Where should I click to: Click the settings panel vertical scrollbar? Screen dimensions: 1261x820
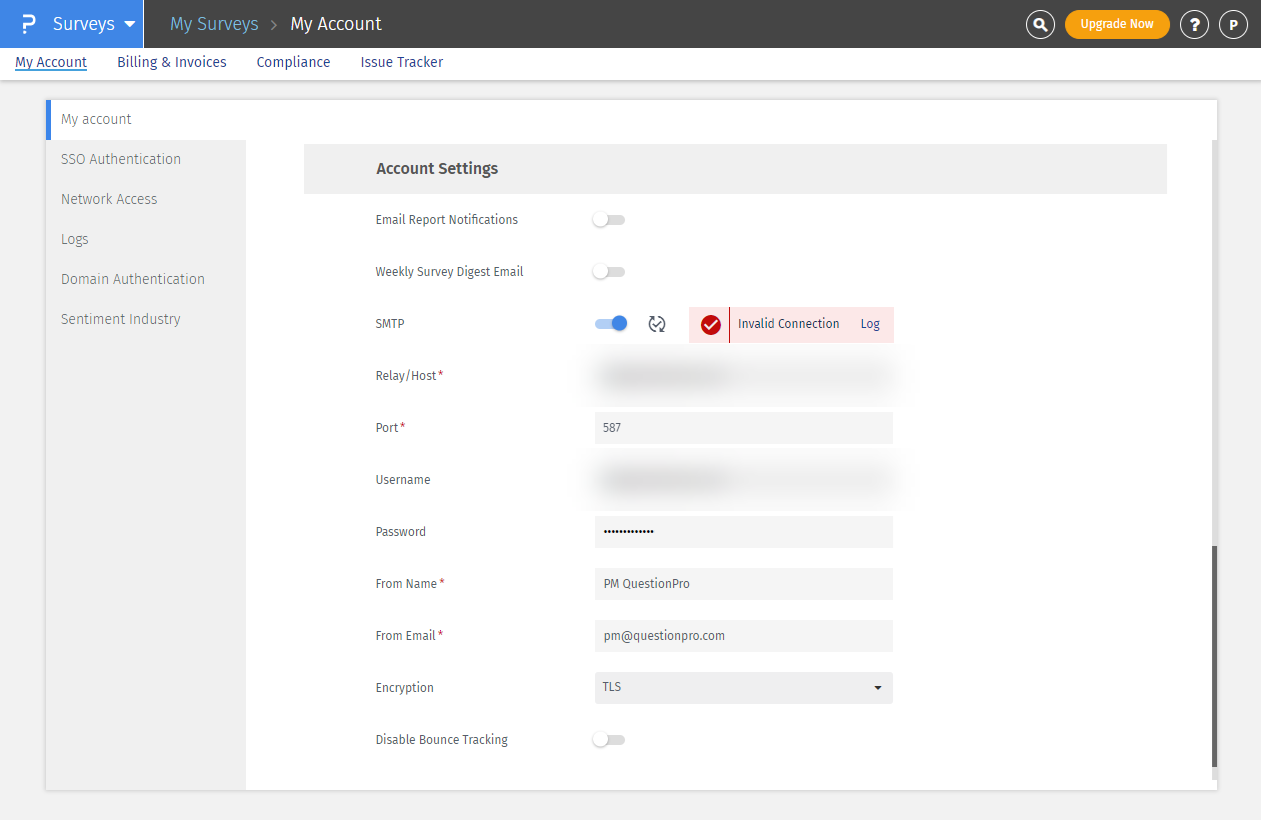pos(1214,655)
